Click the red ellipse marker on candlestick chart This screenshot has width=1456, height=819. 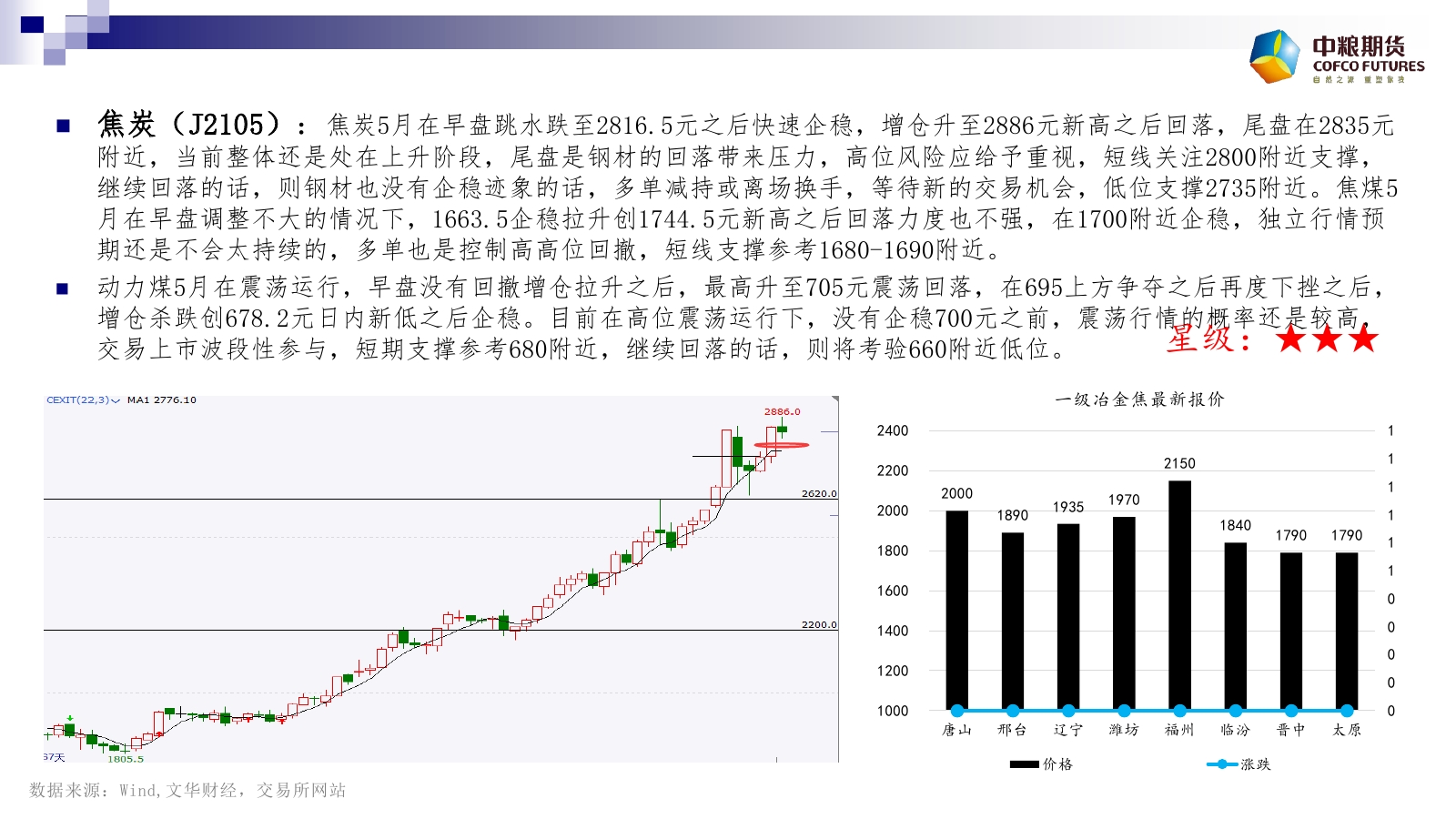click(x=782, y=445)
